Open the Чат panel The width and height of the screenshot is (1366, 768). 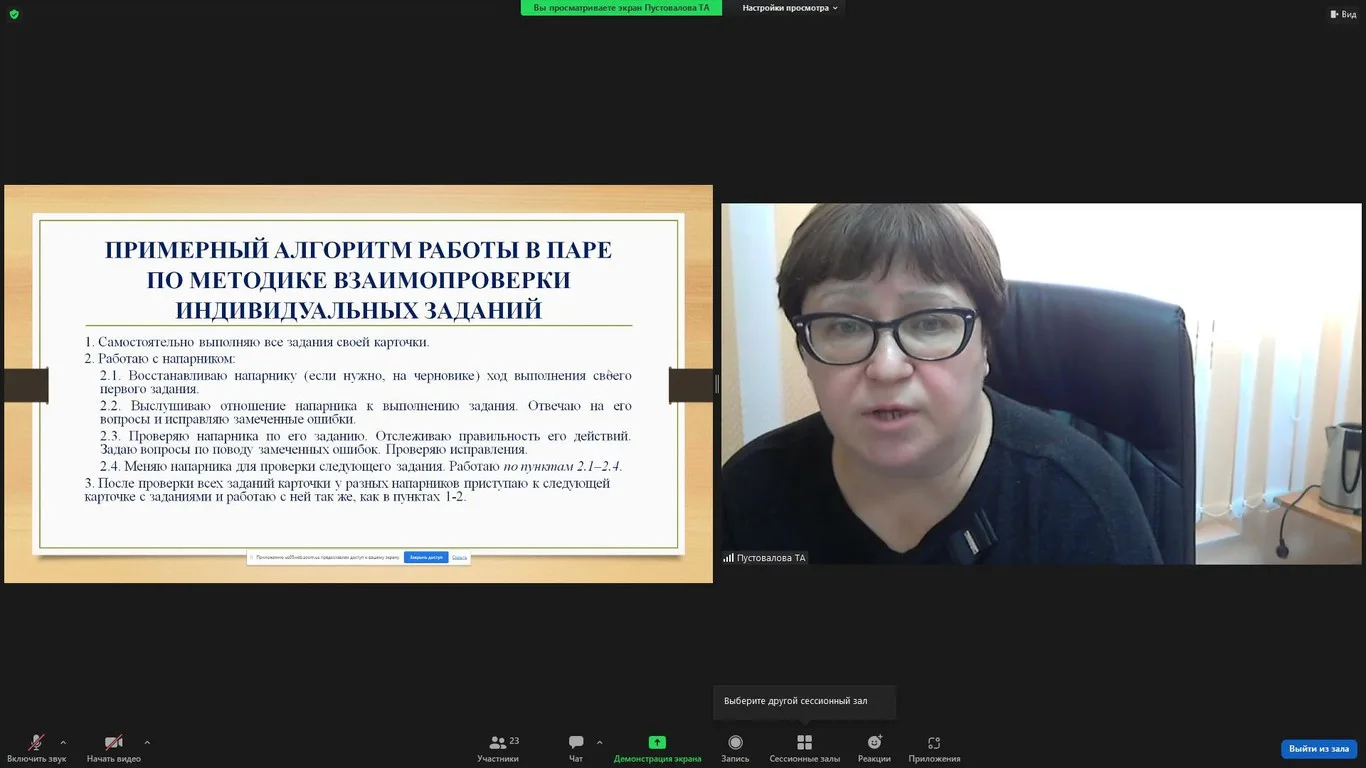(x=576, y=747)
